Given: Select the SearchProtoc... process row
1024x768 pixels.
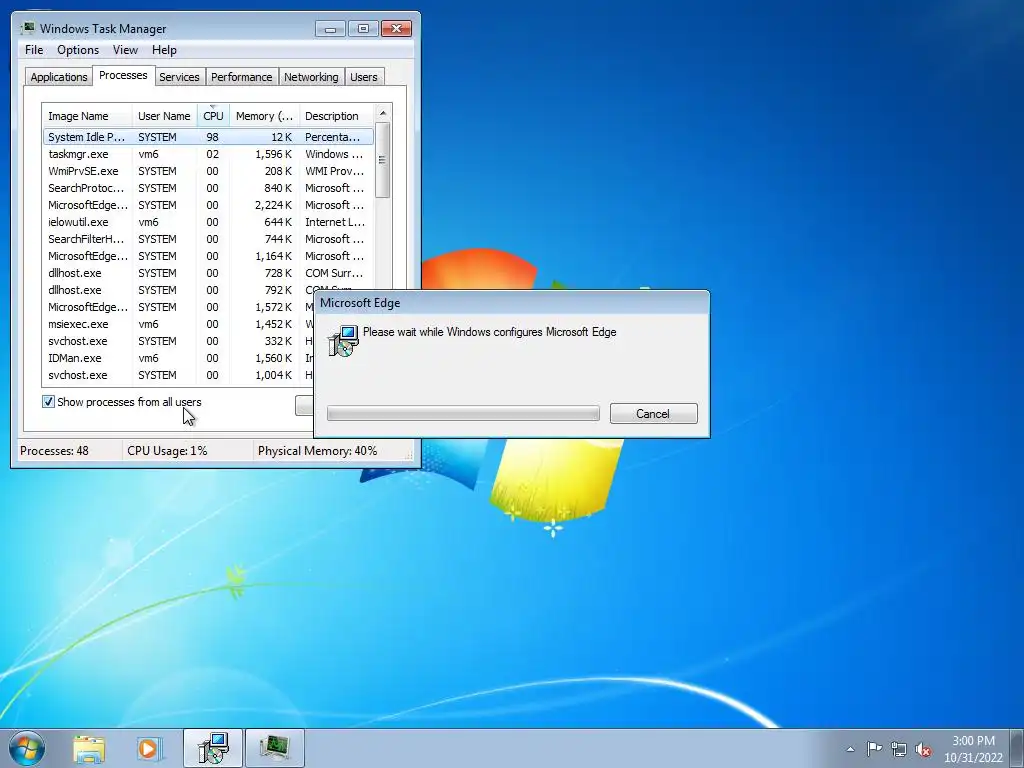Looking at the screenshot, I should (x=208, y=188).
